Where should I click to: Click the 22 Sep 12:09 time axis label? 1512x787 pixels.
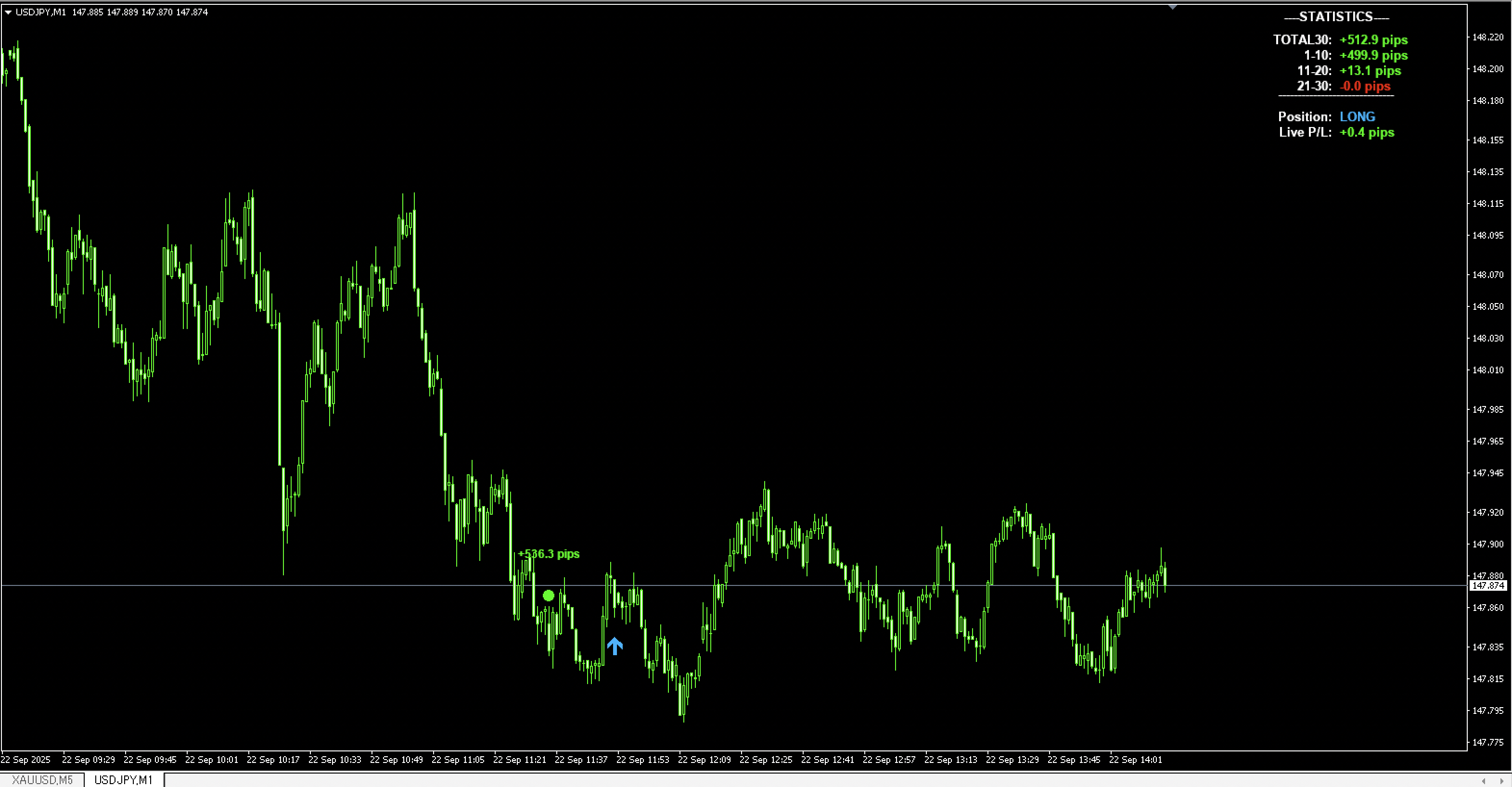704,760
